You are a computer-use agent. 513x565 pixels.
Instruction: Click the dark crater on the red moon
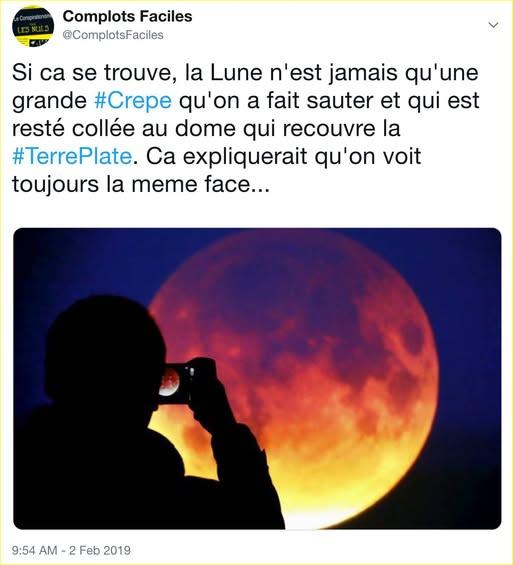(413, 338)
